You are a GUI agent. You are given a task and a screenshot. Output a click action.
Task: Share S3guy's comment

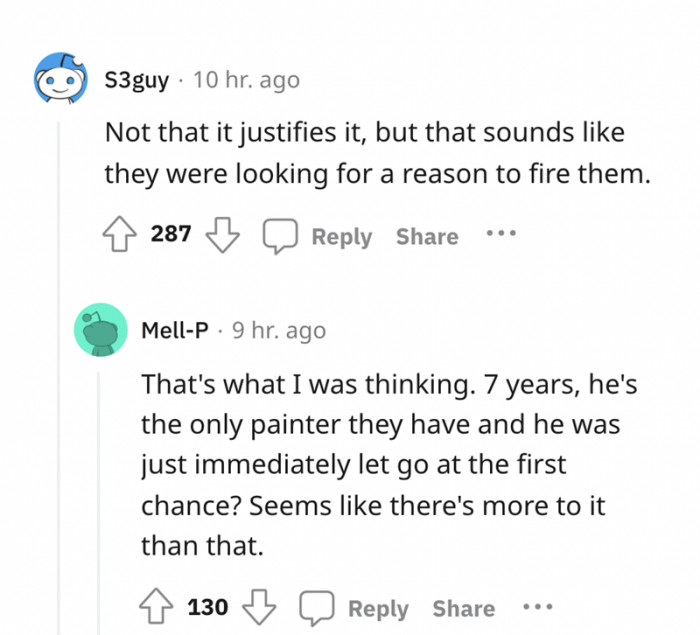pos(427,237)
